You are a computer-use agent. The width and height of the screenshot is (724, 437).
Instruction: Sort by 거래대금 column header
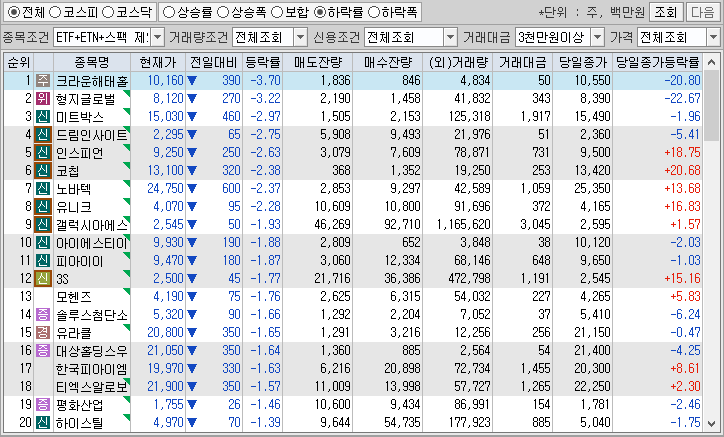(523, 62)
